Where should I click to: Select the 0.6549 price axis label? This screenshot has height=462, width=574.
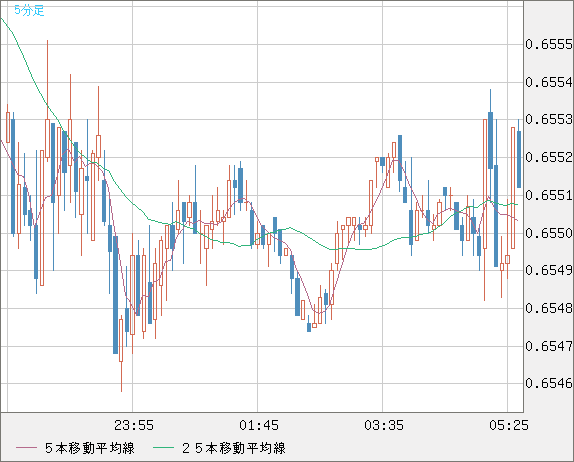pyautogui.click(x=549, y=271)
